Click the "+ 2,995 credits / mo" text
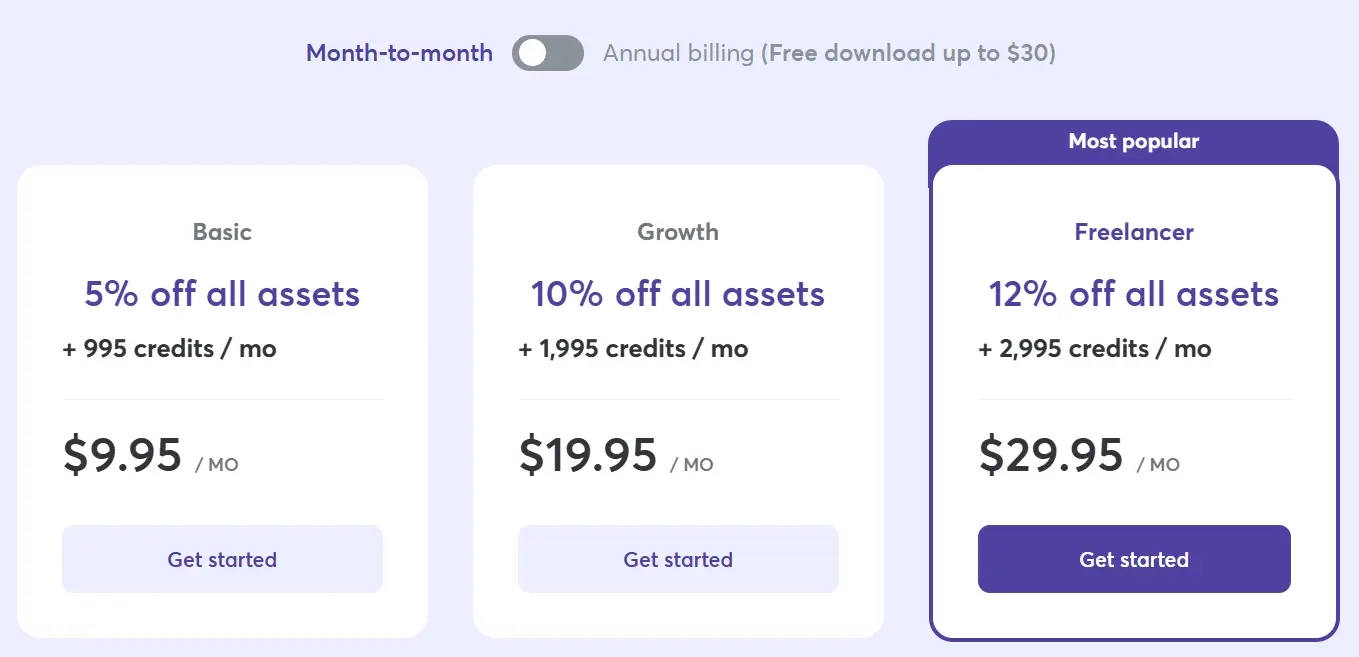1359x657 pixels. click(x=1095, y=349)
